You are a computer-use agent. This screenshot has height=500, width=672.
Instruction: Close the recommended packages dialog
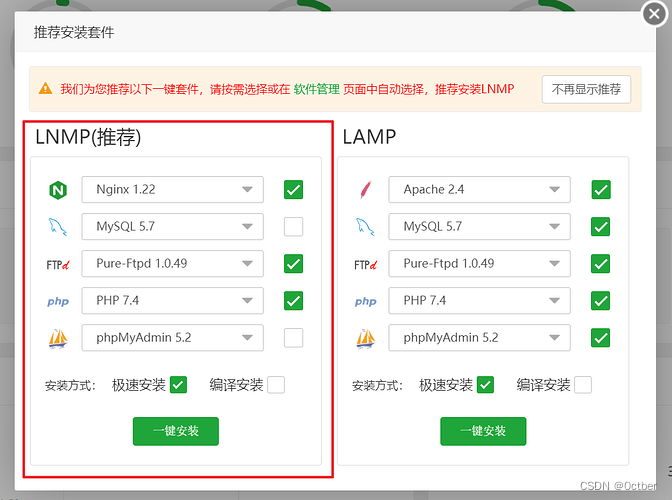(654, 14)
